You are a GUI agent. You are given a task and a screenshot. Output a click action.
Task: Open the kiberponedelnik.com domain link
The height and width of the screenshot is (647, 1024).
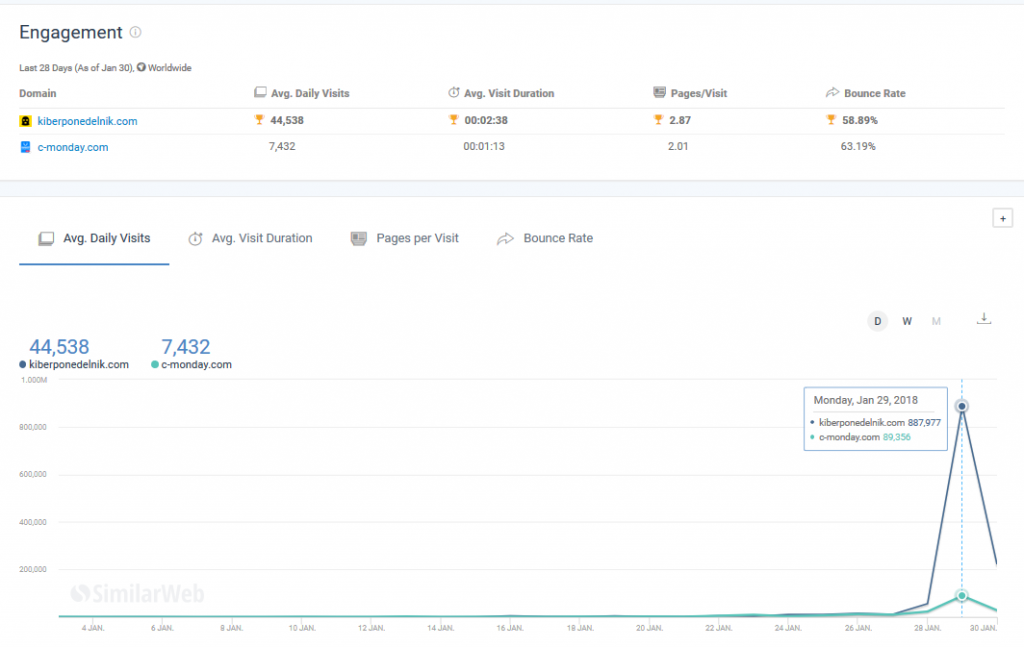(94, 121)
